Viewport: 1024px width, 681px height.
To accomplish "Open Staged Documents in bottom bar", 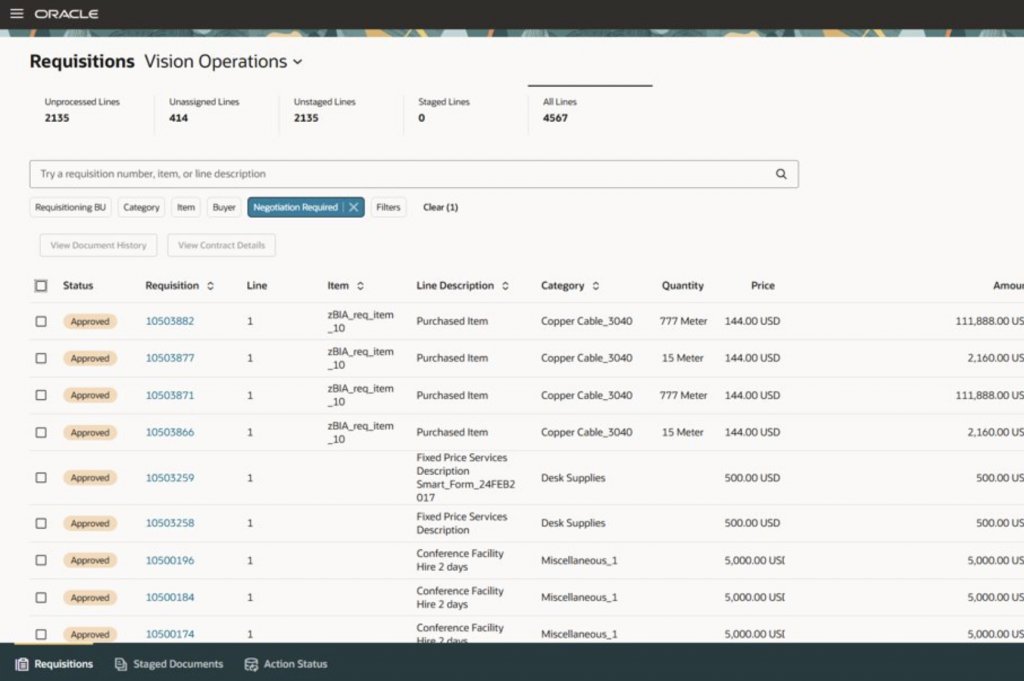I will (x=168, y=664).
